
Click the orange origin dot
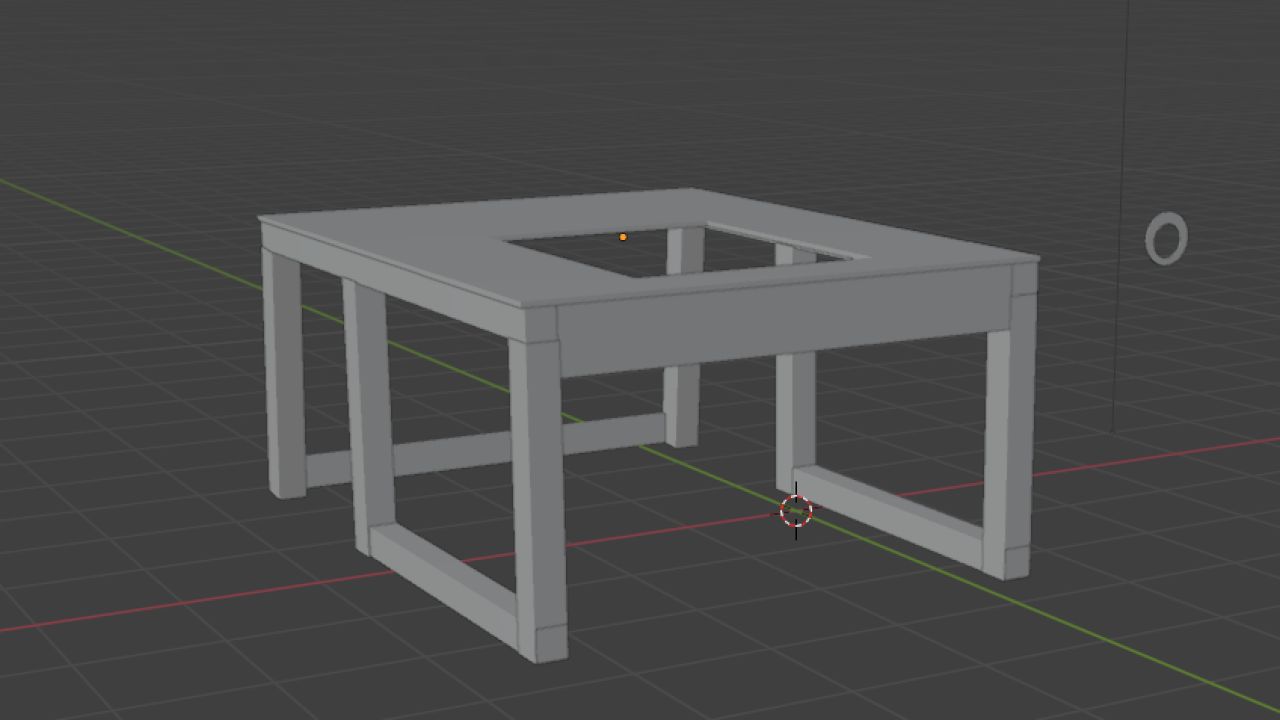click(x=623, y=237)
